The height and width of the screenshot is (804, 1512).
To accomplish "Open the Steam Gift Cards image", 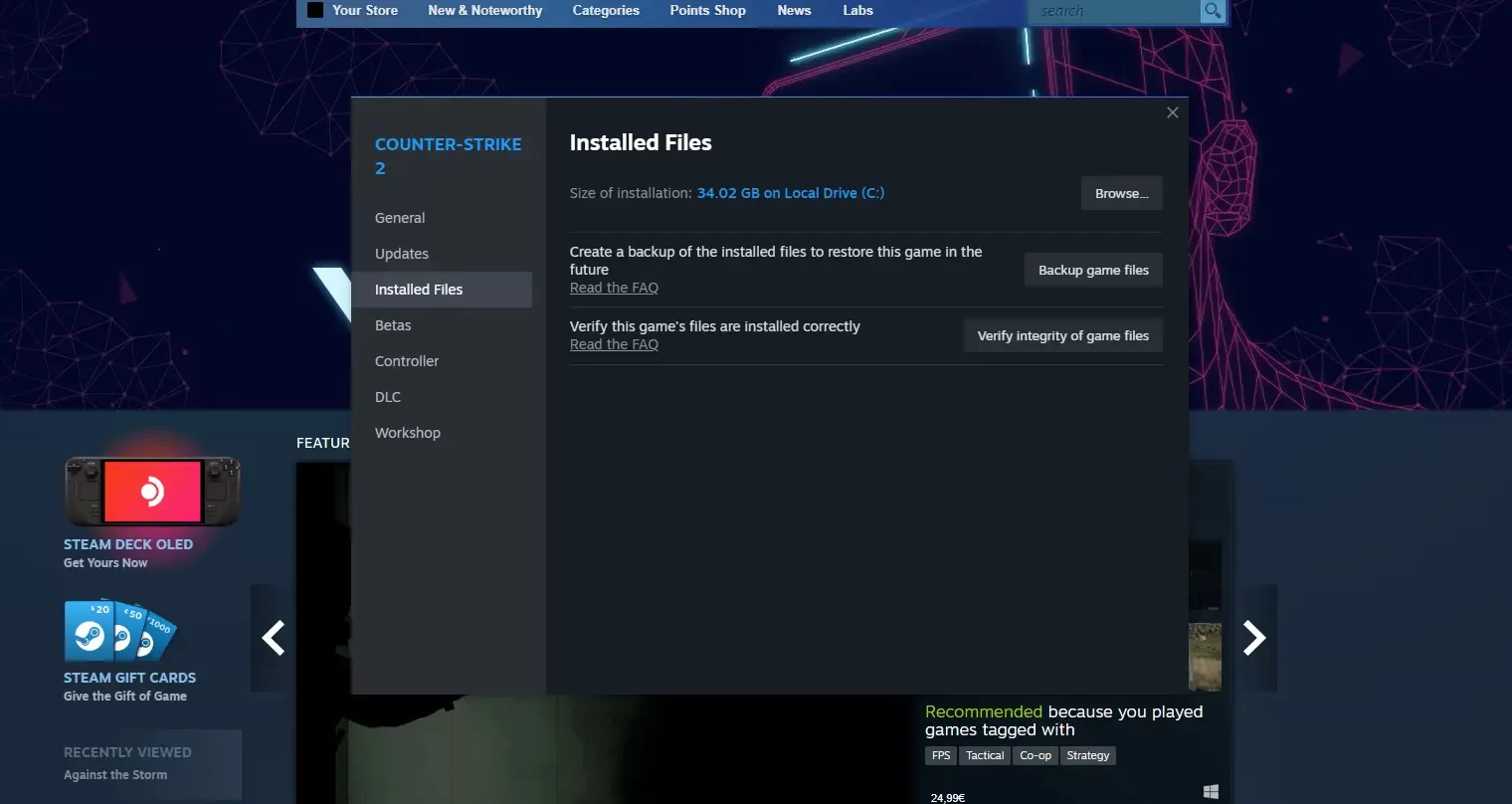I will coord(121,631).
